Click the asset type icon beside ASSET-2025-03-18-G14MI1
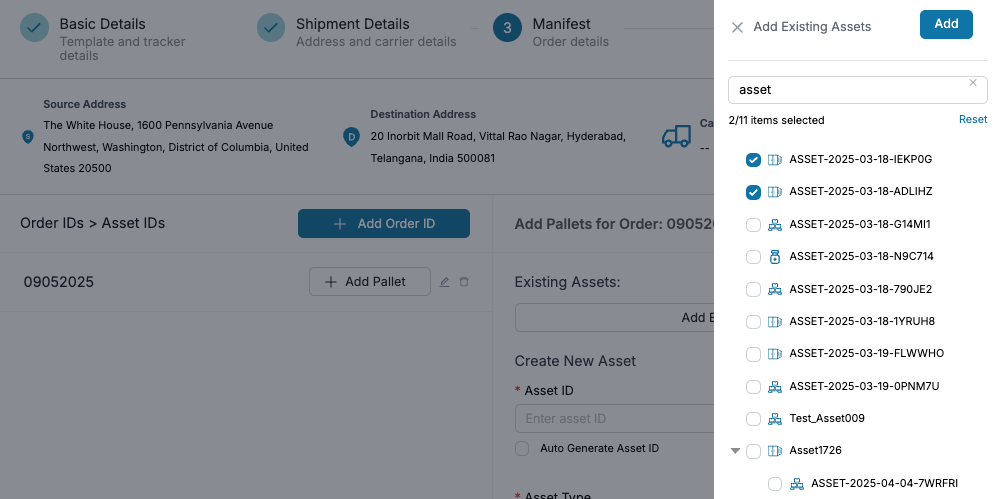Screen dimensions: 995x499 click(774, 224)
